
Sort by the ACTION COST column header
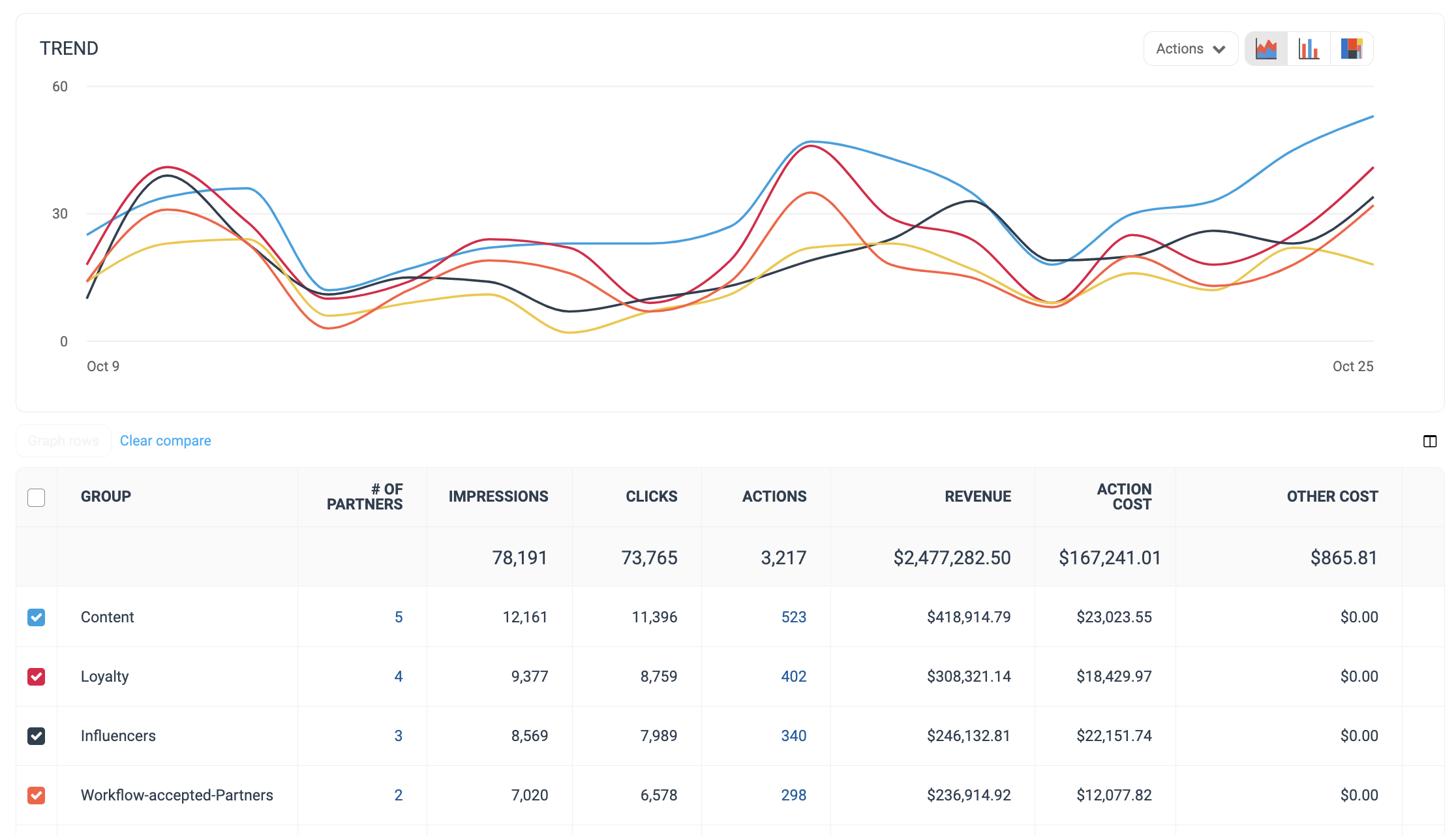[1125, 496]
